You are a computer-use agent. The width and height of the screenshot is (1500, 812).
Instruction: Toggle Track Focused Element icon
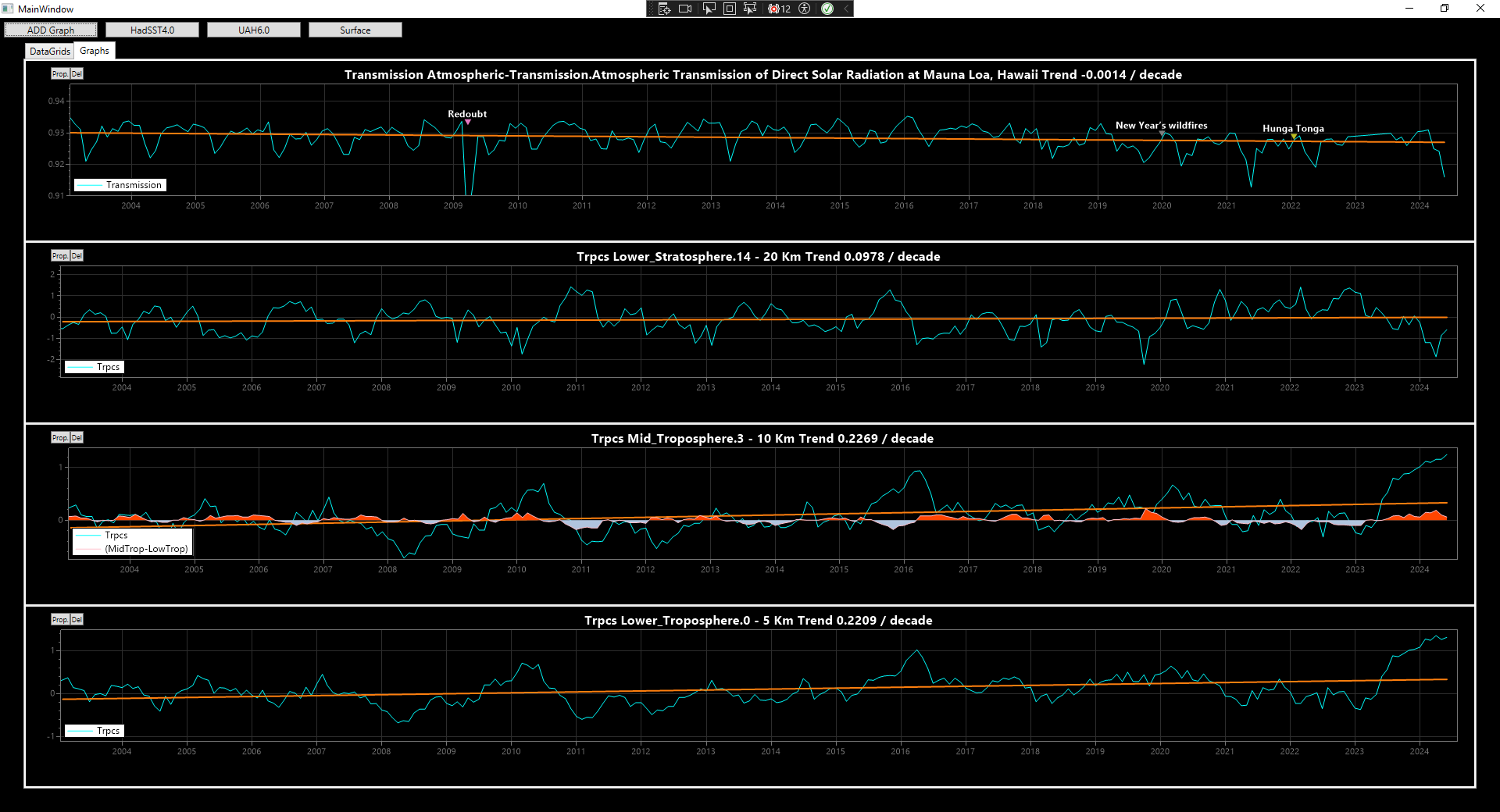[750, 9]
